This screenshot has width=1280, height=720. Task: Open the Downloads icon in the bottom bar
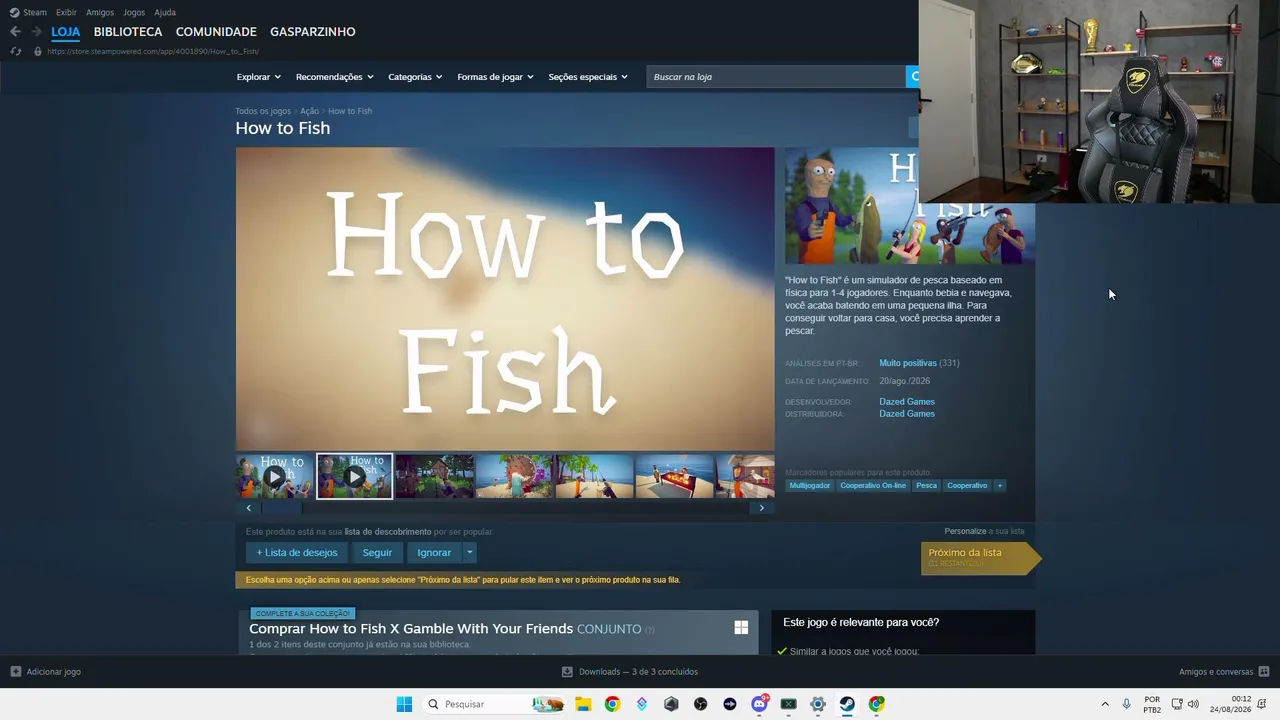point(567,672)
